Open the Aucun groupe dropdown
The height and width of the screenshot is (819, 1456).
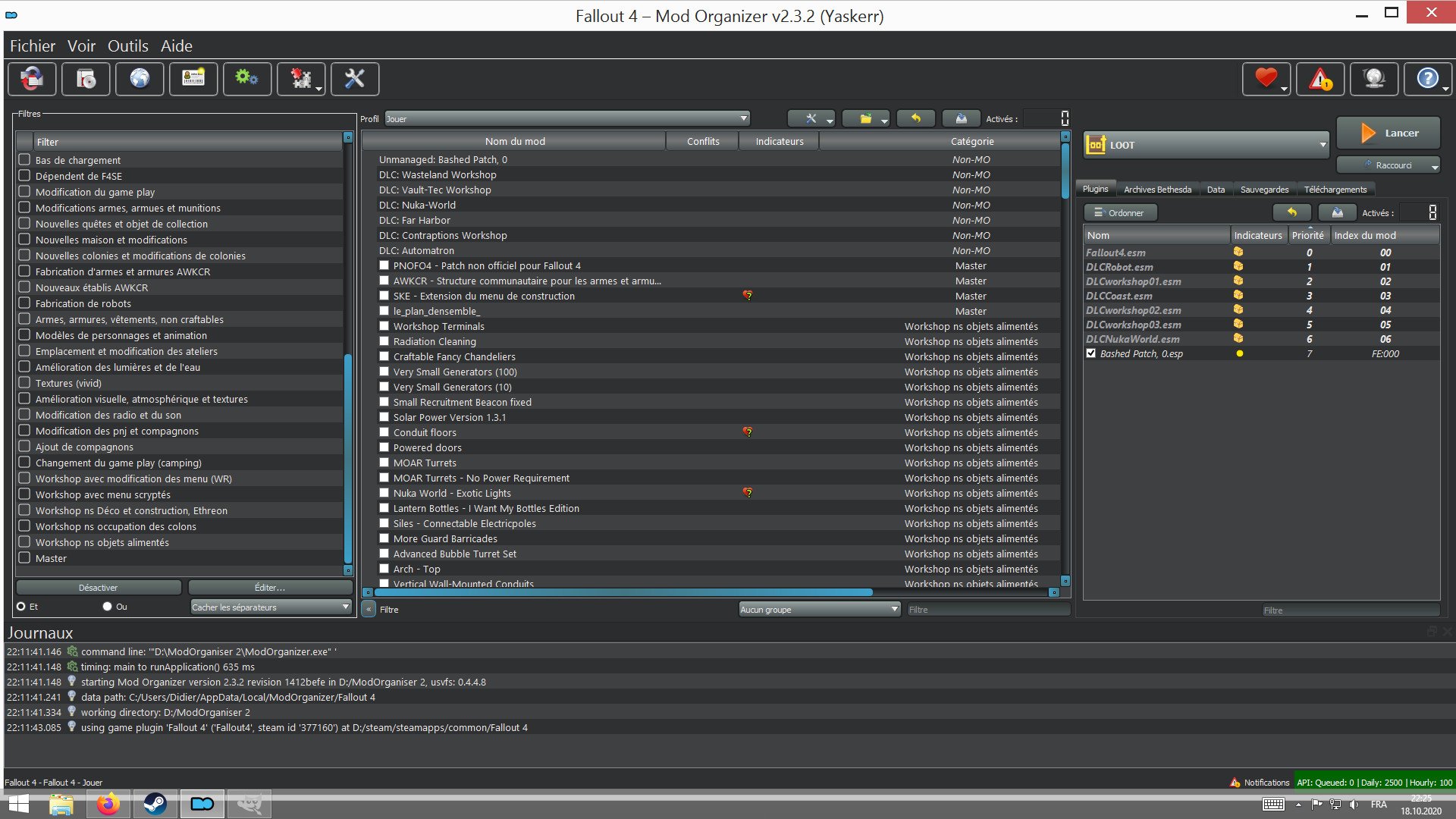tap(820, 609)
